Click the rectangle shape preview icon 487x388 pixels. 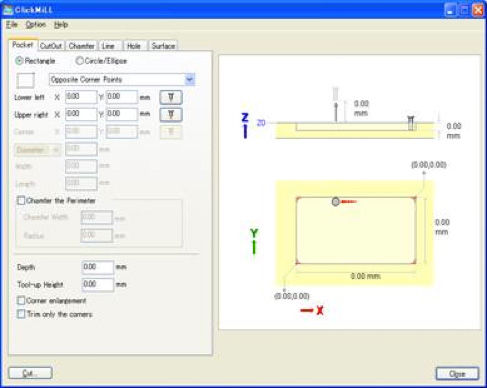pyautogui.click(x=26, y=80)
